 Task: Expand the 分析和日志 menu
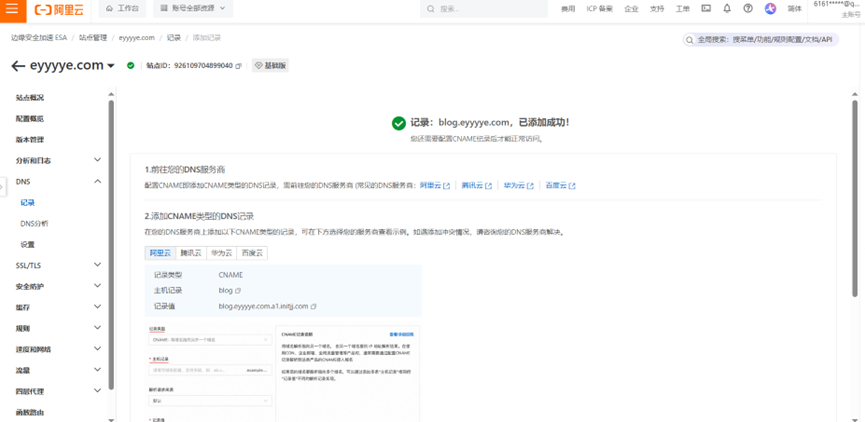coord(98,160)
